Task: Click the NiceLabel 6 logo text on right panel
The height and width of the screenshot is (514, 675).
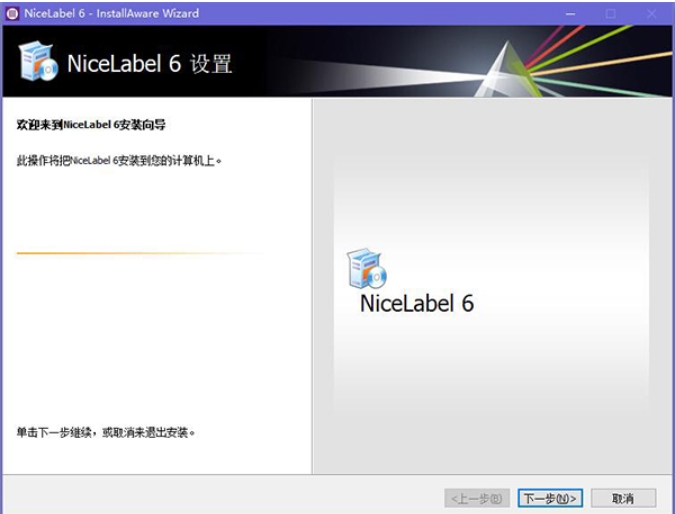Action: pos(417,303)
